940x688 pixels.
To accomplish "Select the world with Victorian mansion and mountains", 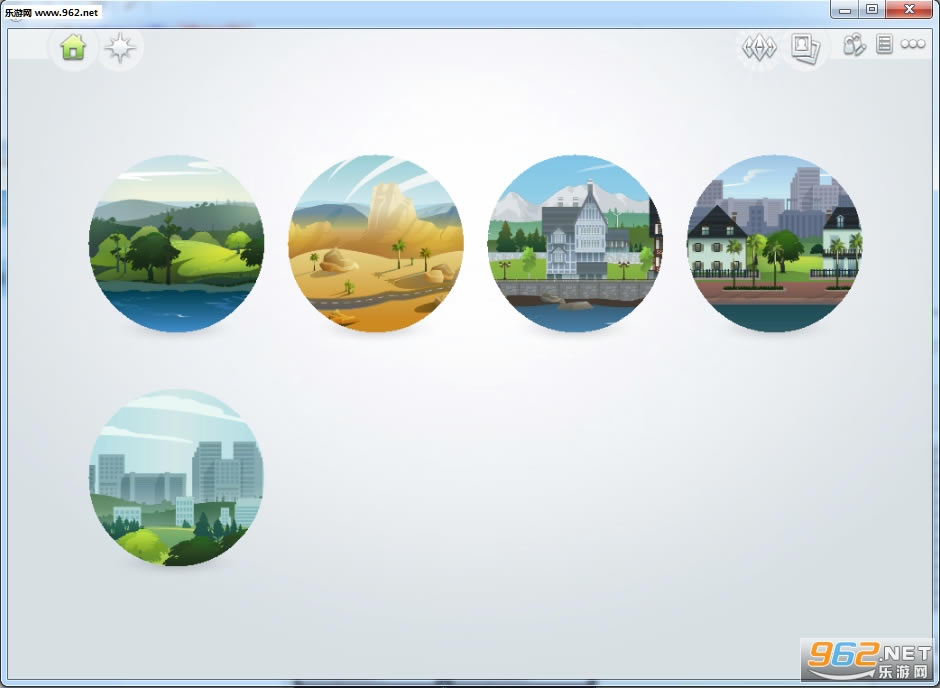I will pos(575,243).
